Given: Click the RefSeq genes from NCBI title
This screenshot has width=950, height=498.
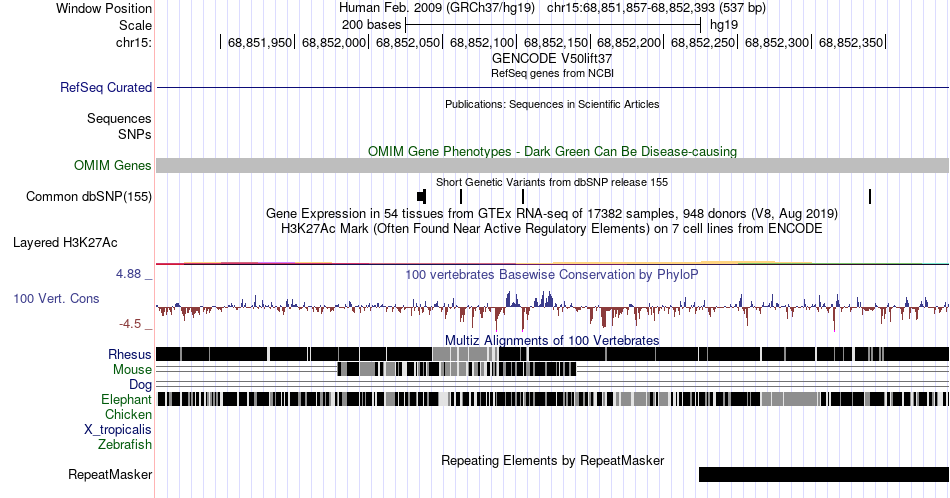Looking at the screenshot, I should point(552,73).
